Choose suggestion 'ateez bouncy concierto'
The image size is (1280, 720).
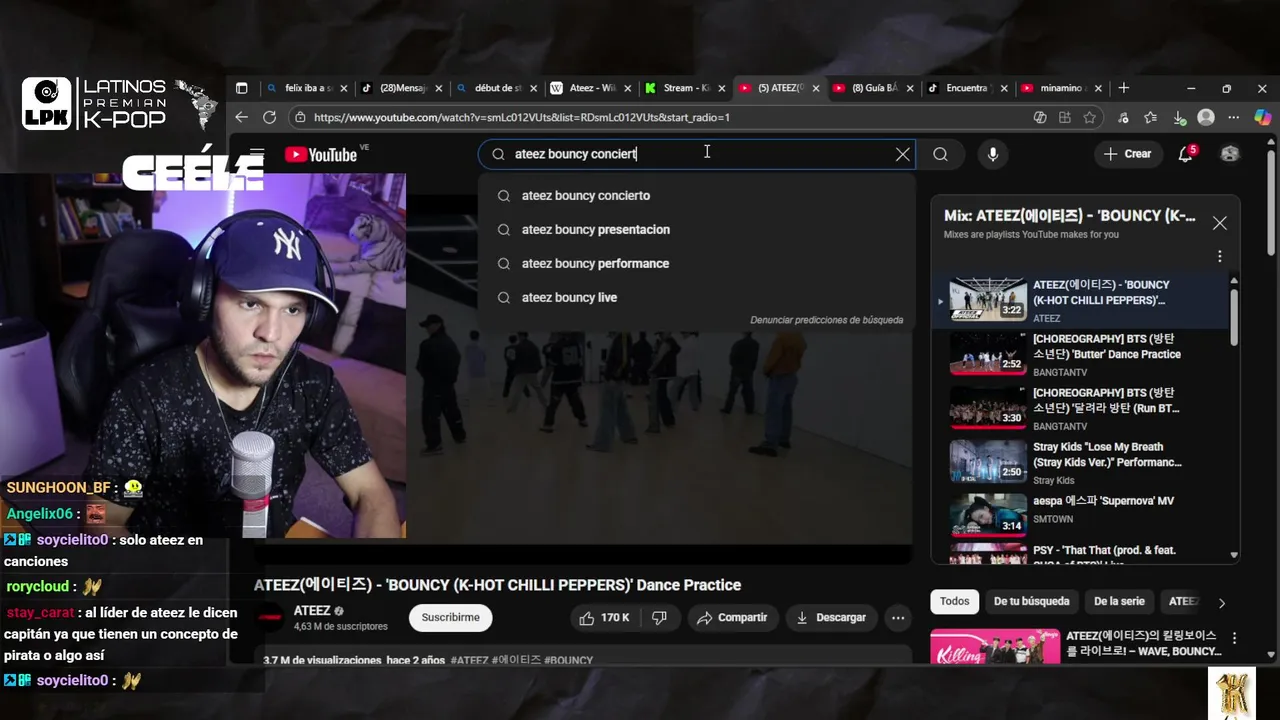coord(696,196)
